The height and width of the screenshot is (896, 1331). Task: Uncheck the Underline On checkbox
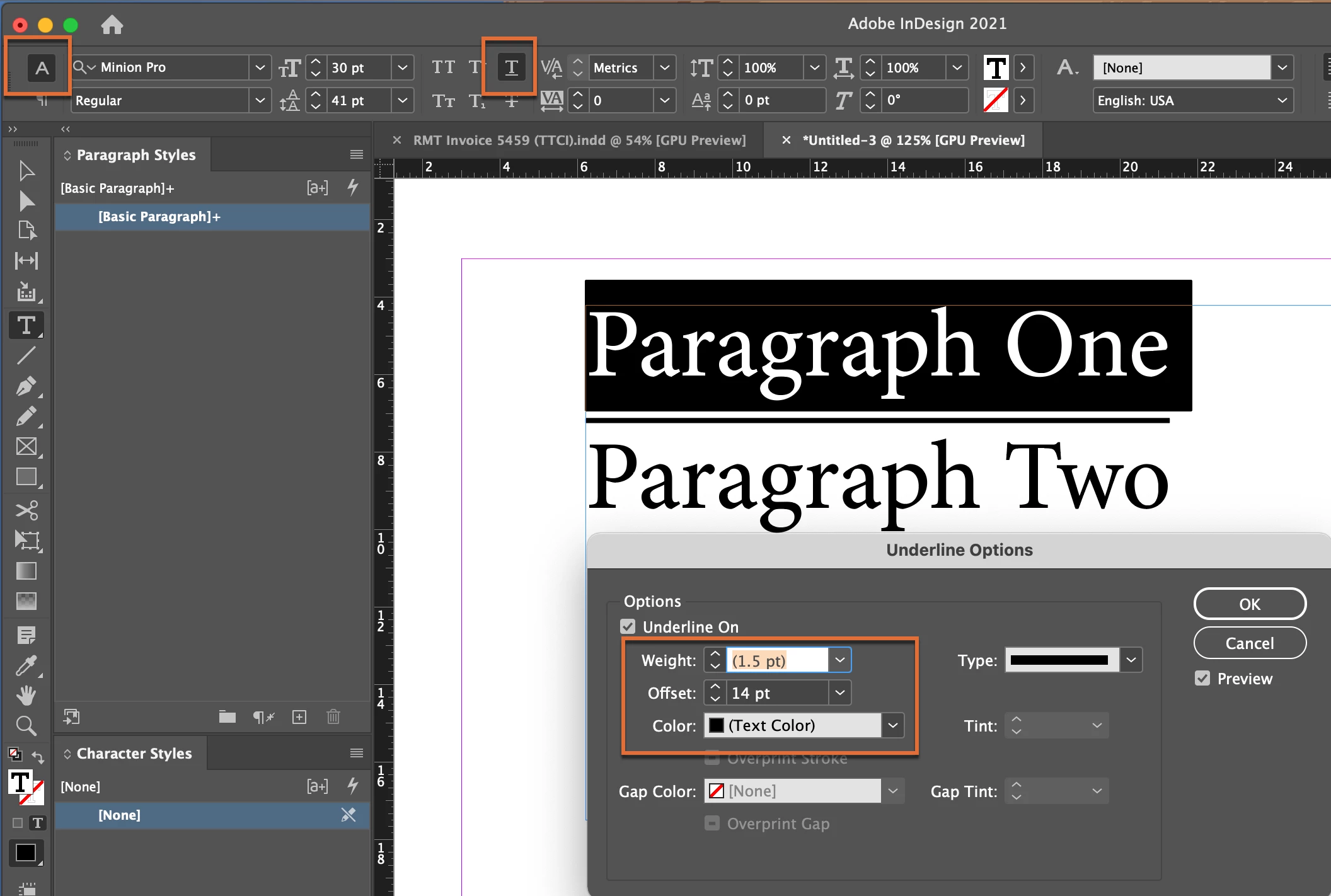pos(628,626)
